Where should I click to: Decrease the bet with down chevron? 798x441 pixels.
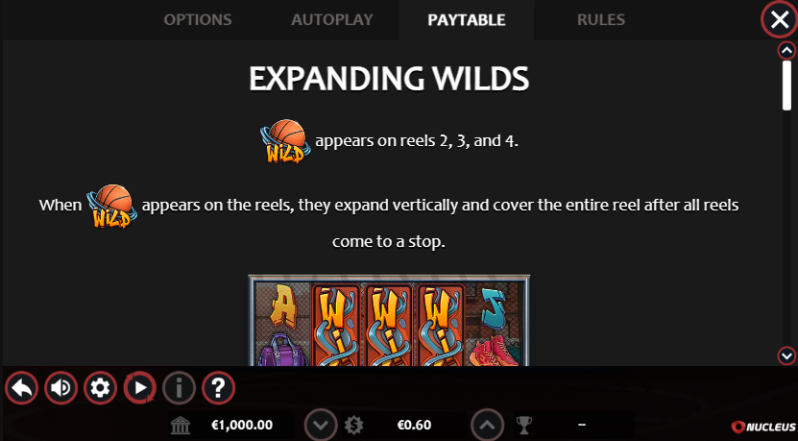click(x=321, y=425)
